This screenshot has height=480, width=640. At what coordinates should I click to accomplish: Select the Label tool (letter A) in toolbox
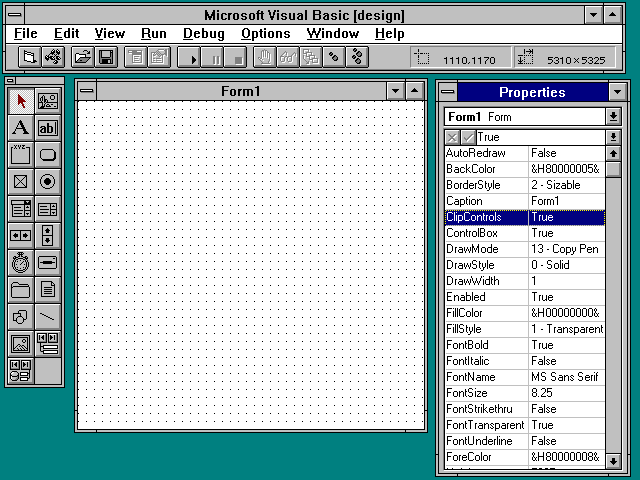(20, 128)
